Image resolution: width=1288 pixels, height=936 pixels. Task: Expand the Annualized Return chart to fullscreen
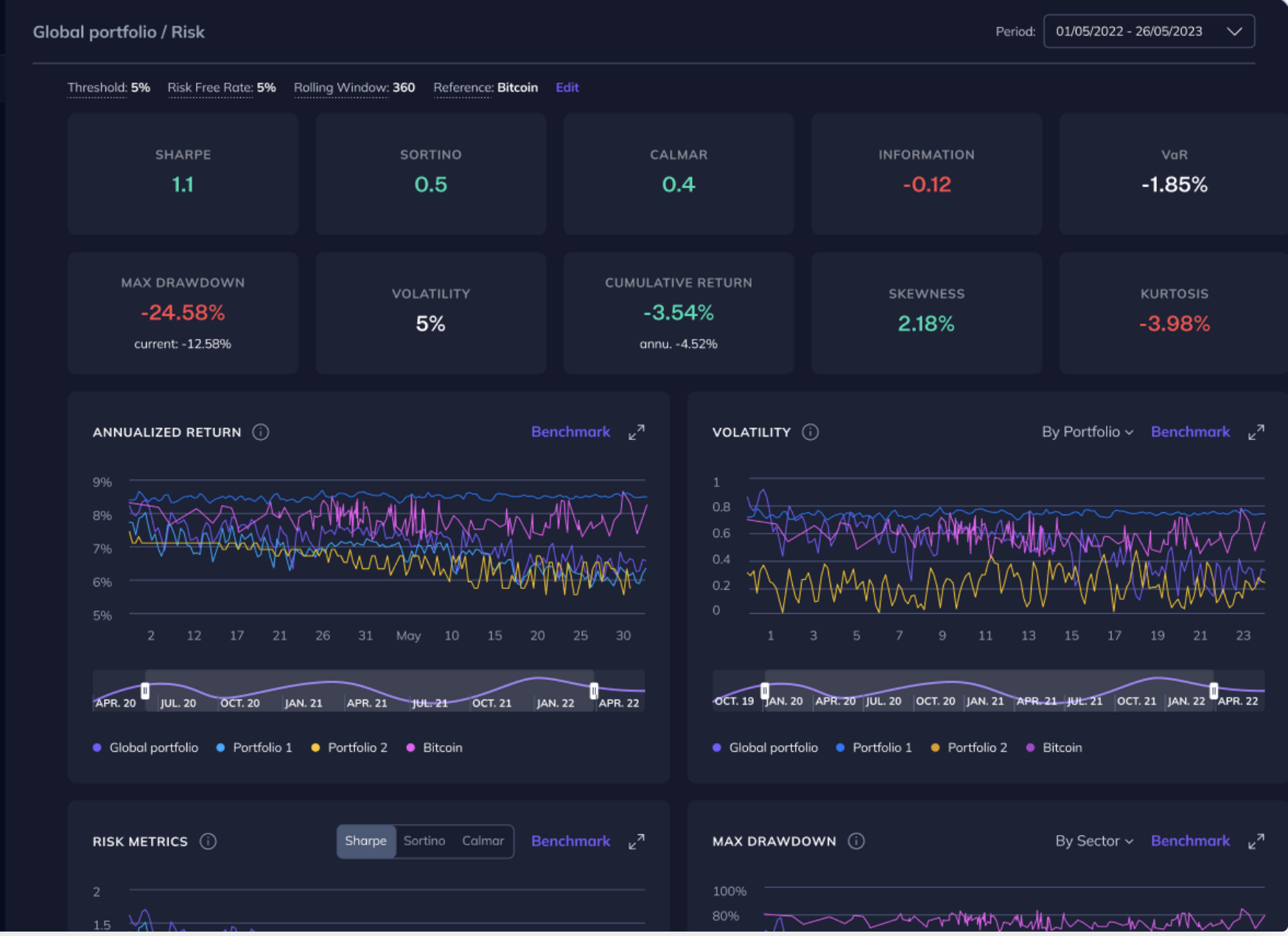pyautogui.click(x=637, y=433)
